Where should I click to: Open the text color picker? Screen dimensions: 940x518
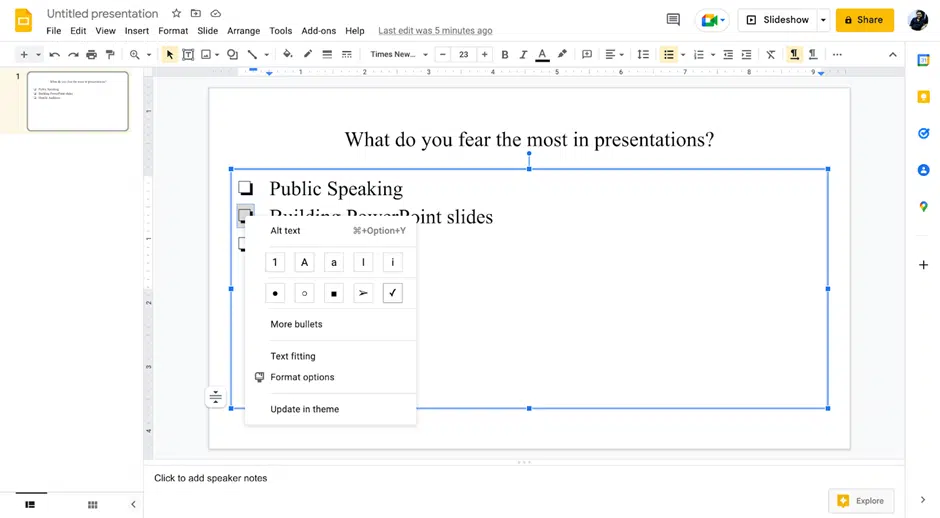tap(542, 55)
